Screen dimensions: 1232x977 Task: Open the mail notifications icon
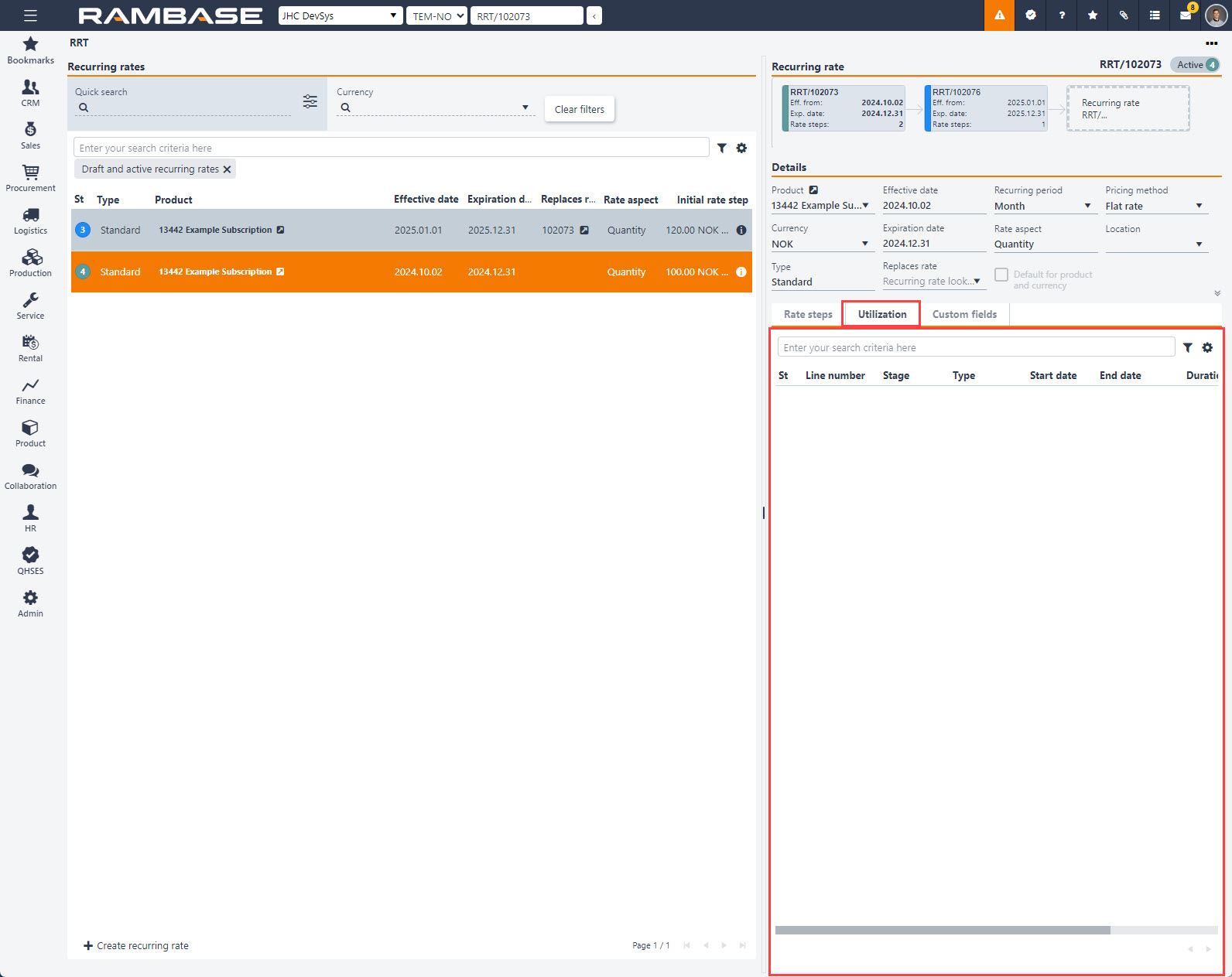tap(1186, 15)
